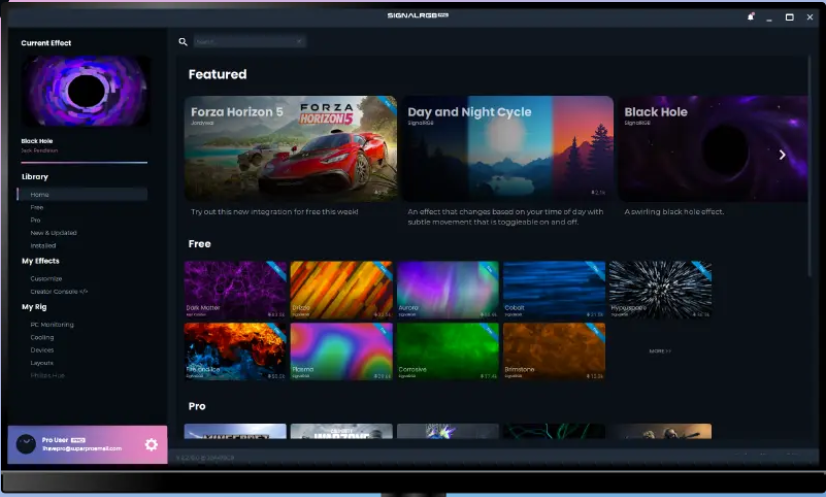Click the Pro User email text
Screen dimensions: 826x497
[x=82, y=449]
